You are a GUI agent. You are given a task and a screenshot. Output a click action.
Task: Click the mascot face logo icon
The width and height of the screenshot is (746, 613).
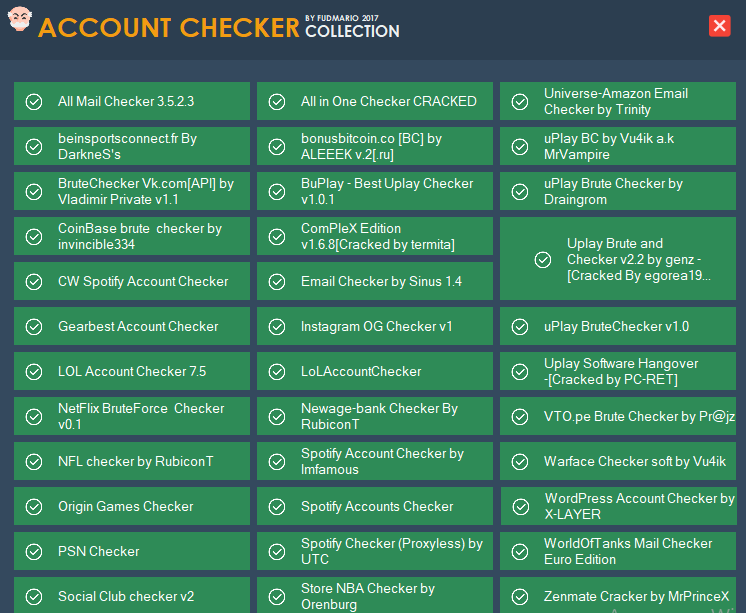[20, 19]
